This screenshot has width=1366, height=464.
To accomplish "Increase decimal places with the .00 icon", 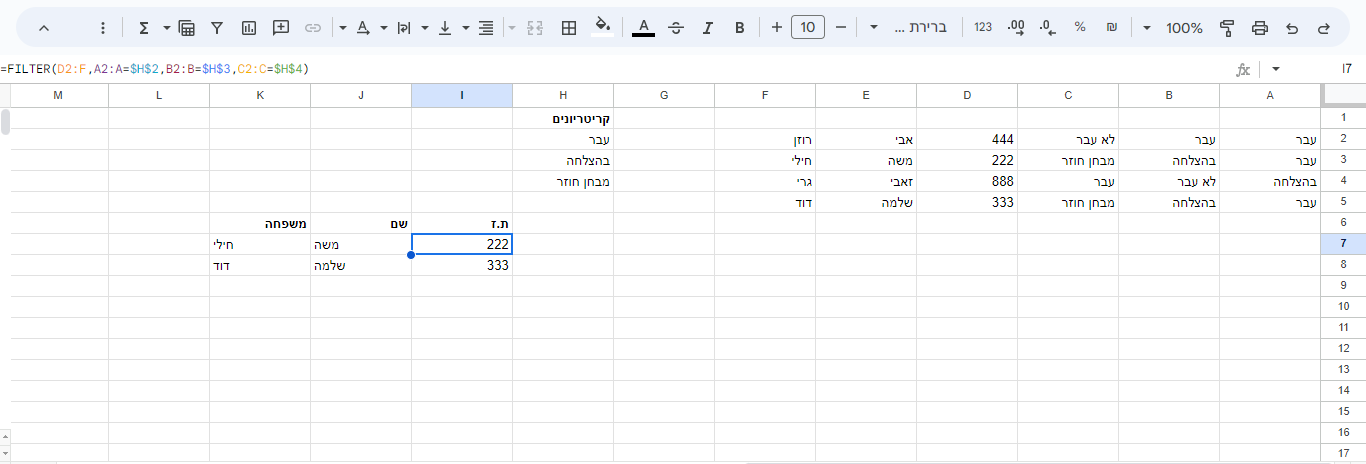I will pyautogui.click(x=1016, y=28).
